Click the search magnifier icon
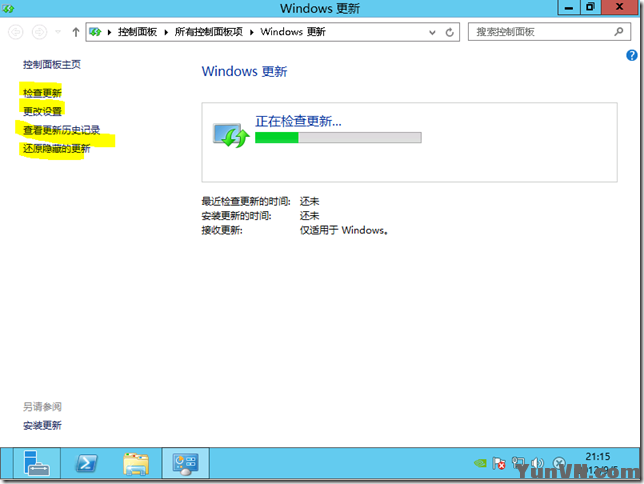 [619, 32]
